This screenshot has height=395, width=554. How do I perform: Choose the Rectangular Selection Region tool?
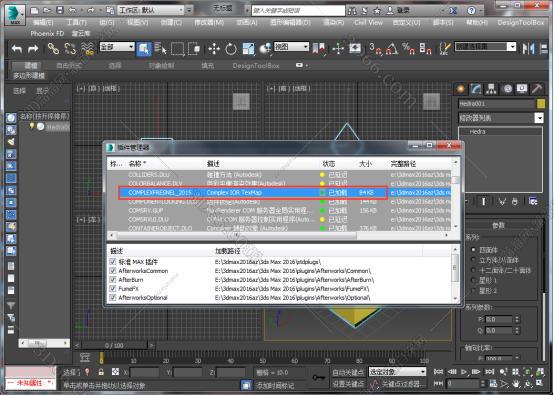click(177, 49)
